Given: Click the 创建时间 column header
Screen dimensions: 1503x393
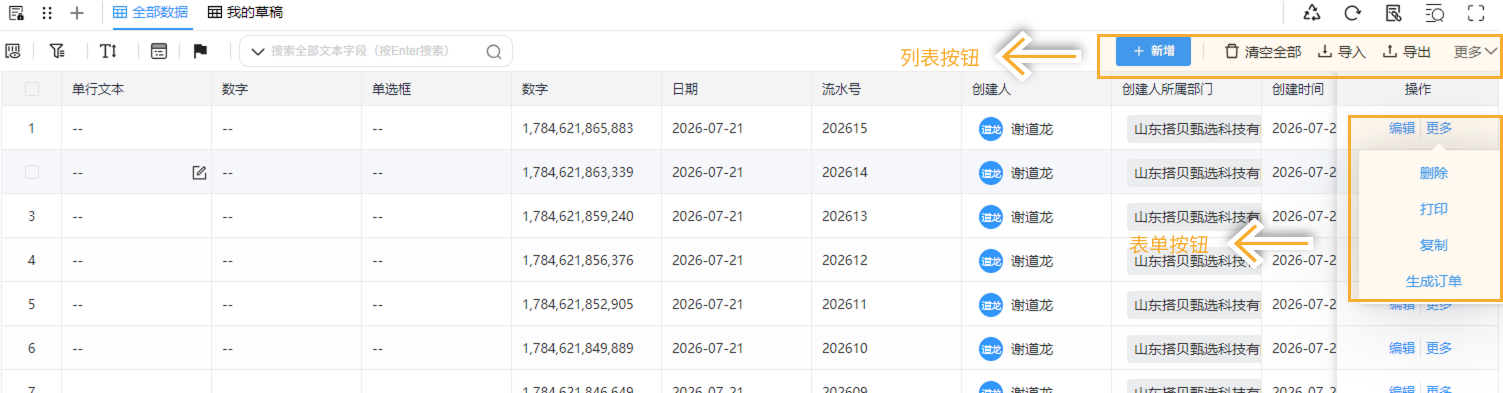Looking at the screenshot, I should [1299, 89].
